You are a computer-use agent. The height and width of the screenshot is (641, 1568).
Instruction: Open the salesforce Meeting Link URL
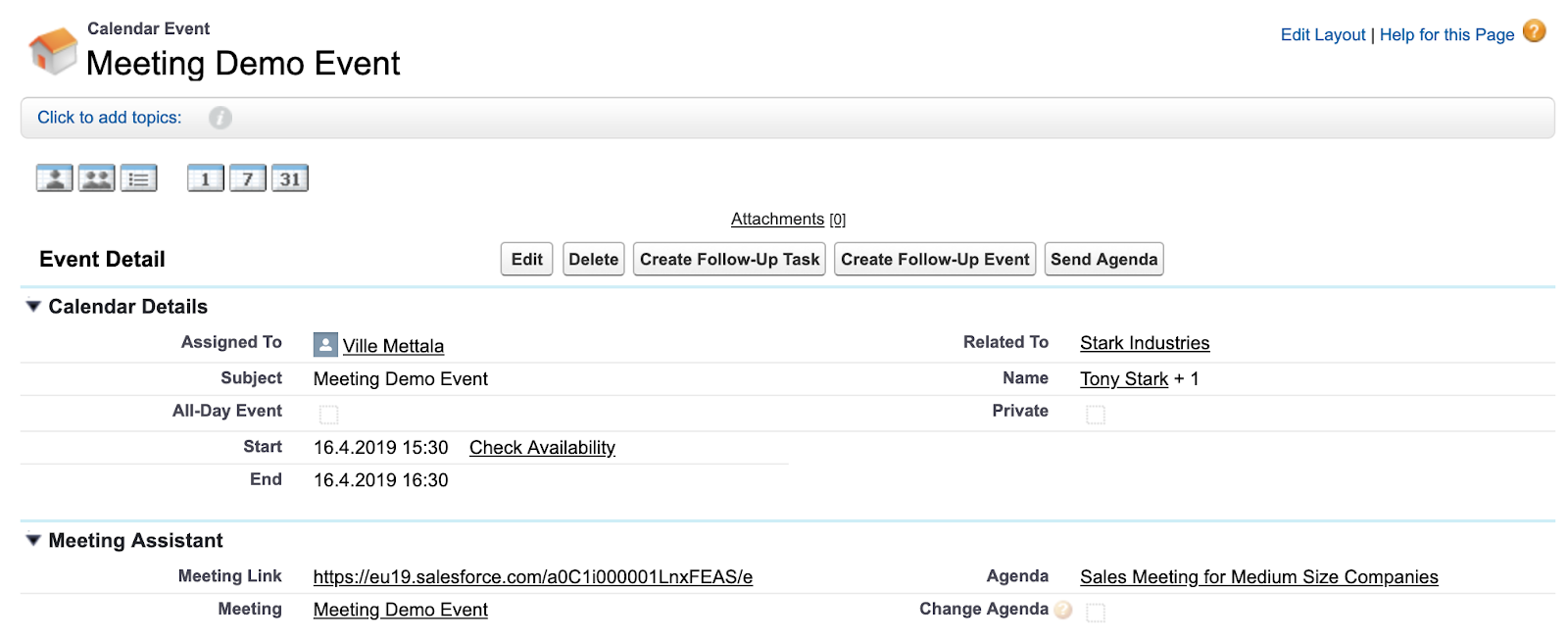[533, 577]
